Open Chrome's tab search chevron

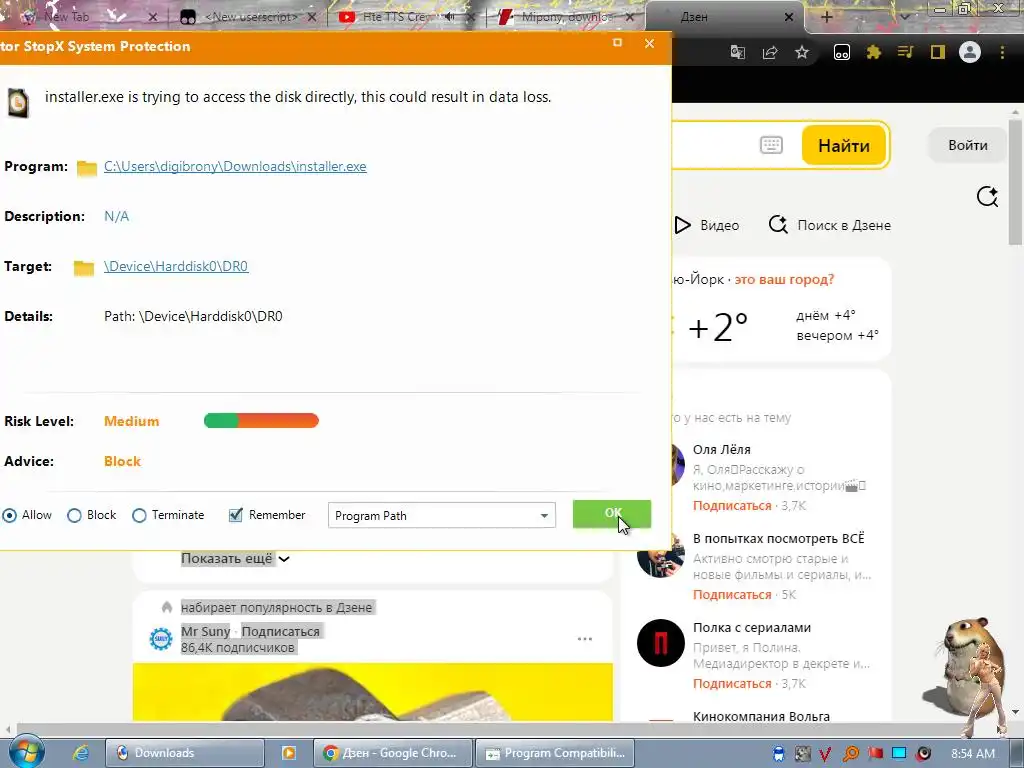[x=905, y=18]
